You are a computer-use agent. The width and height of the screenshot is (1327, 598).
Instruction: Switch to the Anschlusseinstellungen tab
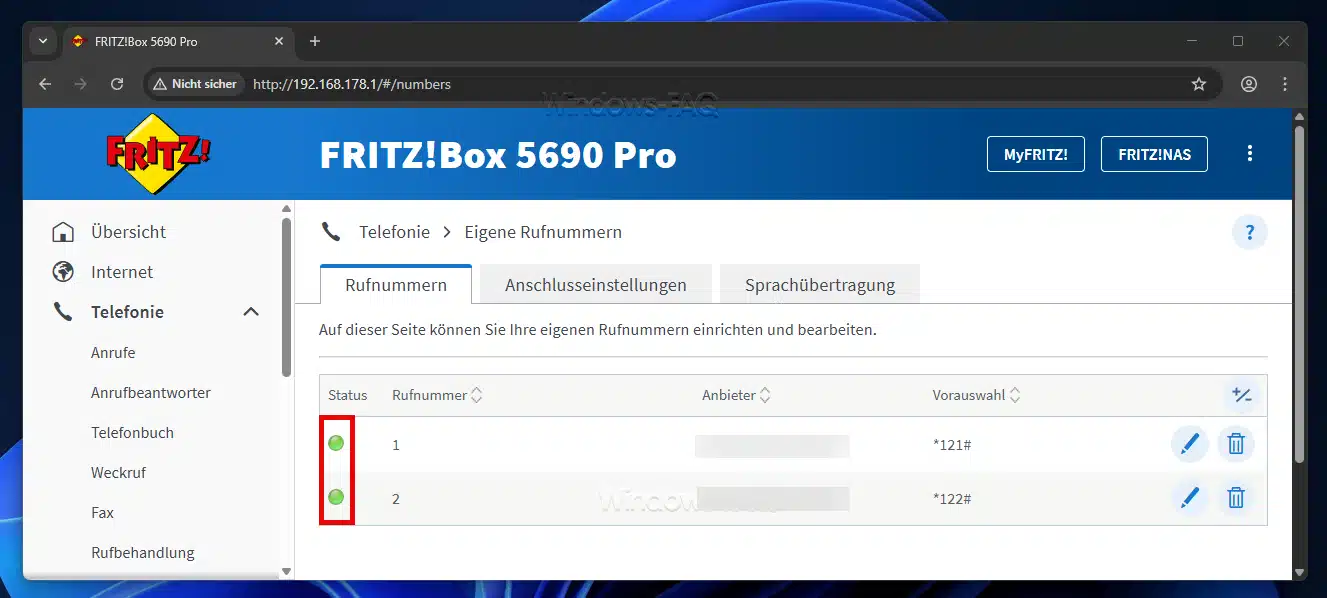click(595, 285)
